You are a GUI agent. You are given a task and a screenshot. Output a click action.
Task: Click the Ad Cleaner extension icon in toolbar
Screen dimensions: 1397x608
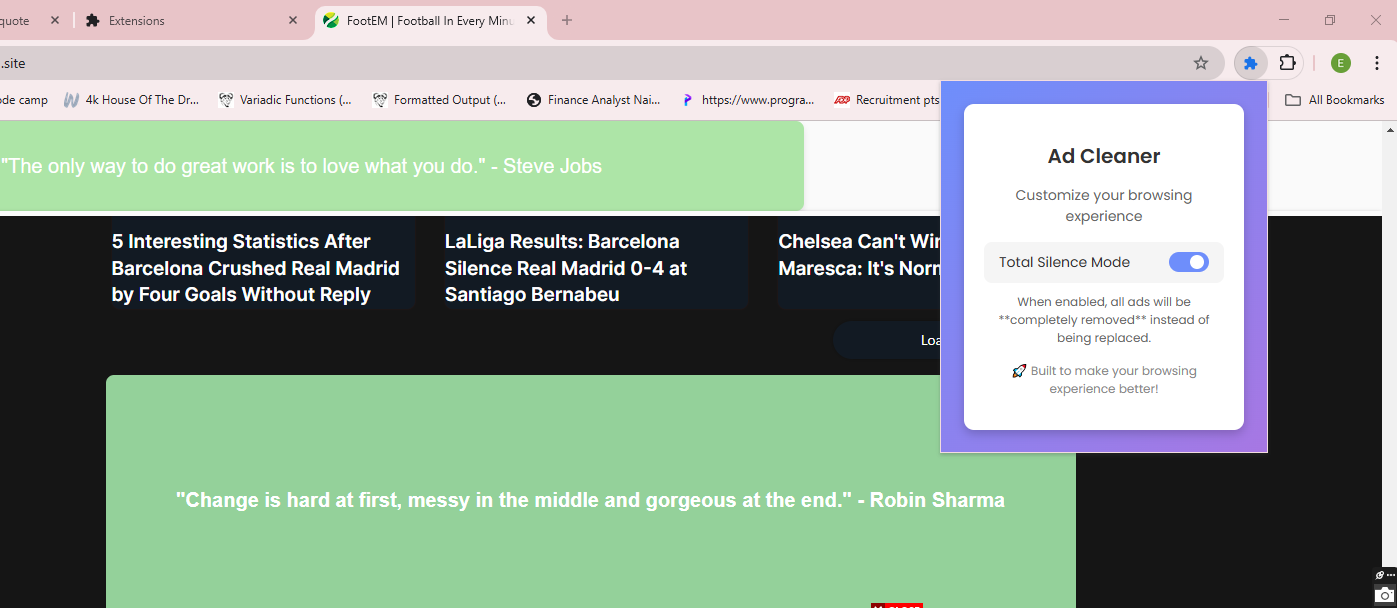[x=1250, y=63]
